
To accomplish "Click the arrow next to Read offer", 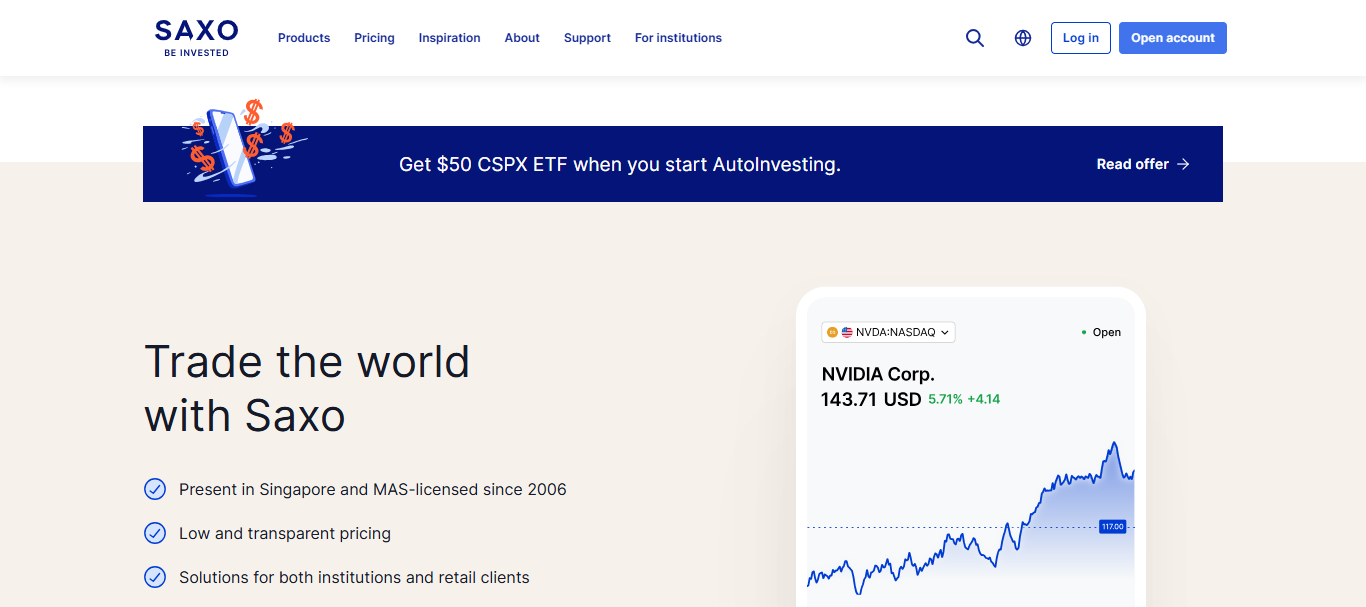I will coord(1183,164).
